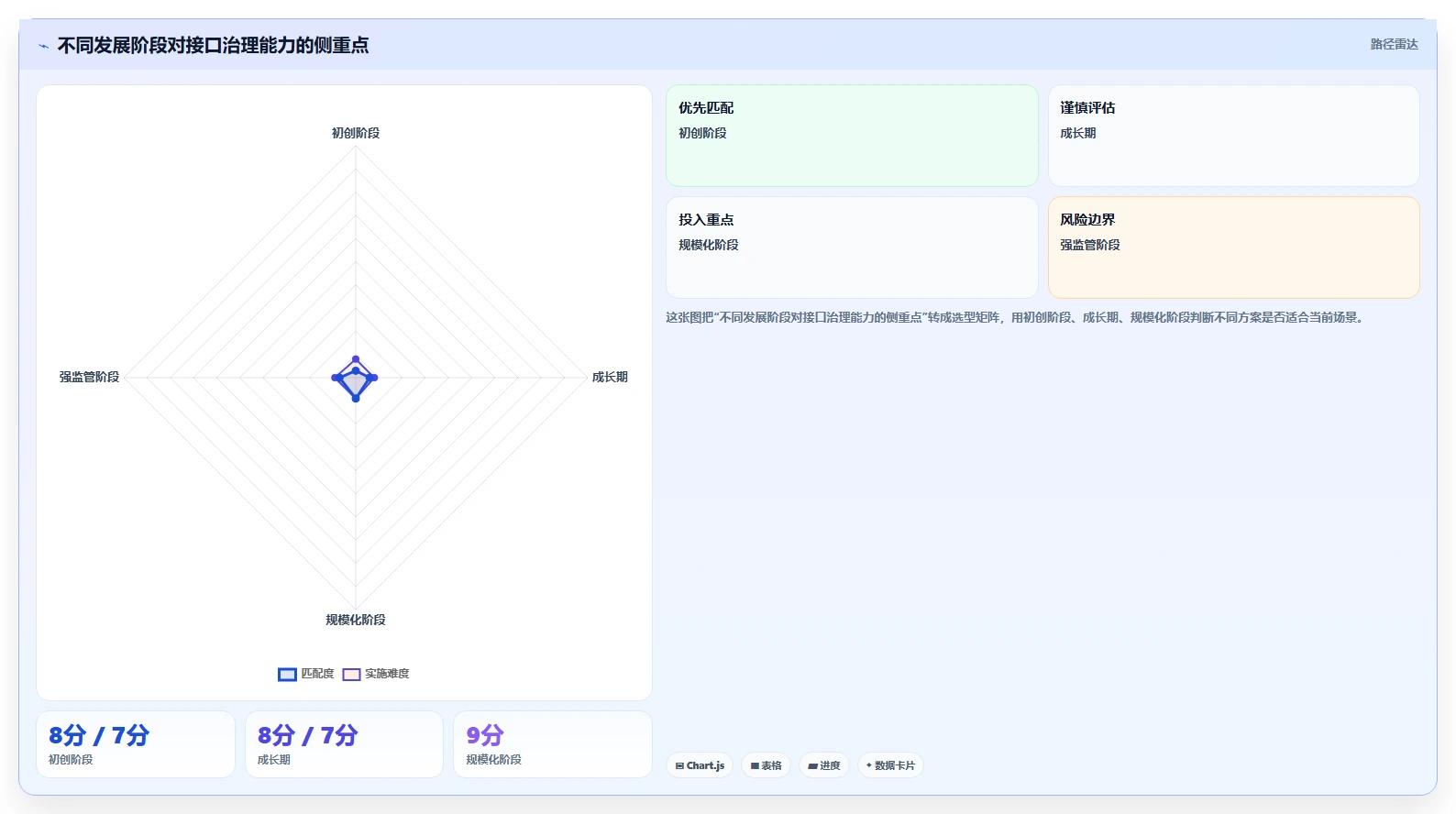Click the top data point on radar chart
The image size is (1456, 814).
tap(356, 359)
